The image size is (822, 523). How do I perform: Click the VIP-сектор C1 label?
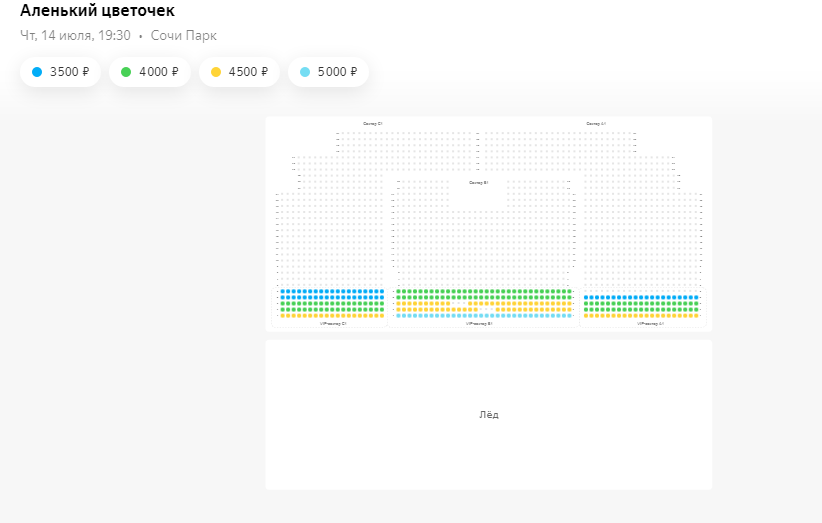coord(333,324)
